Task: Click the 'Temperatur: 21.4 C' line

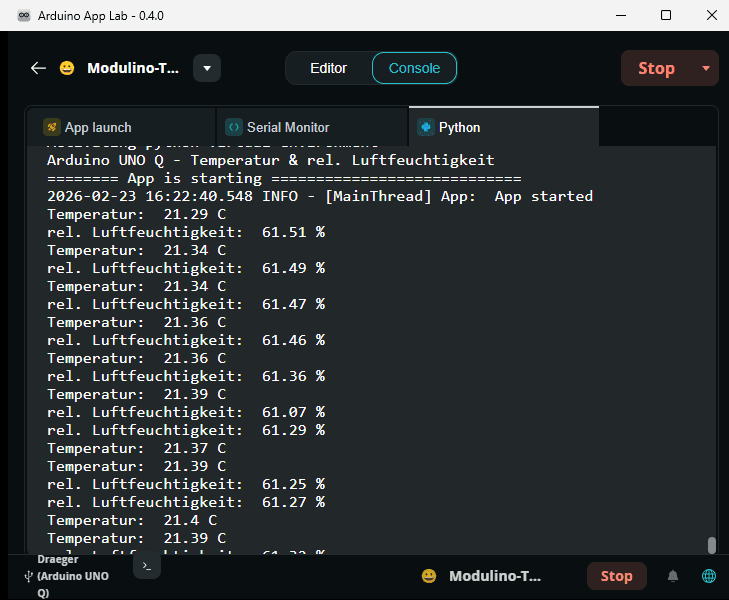Action: coord(132,520)
